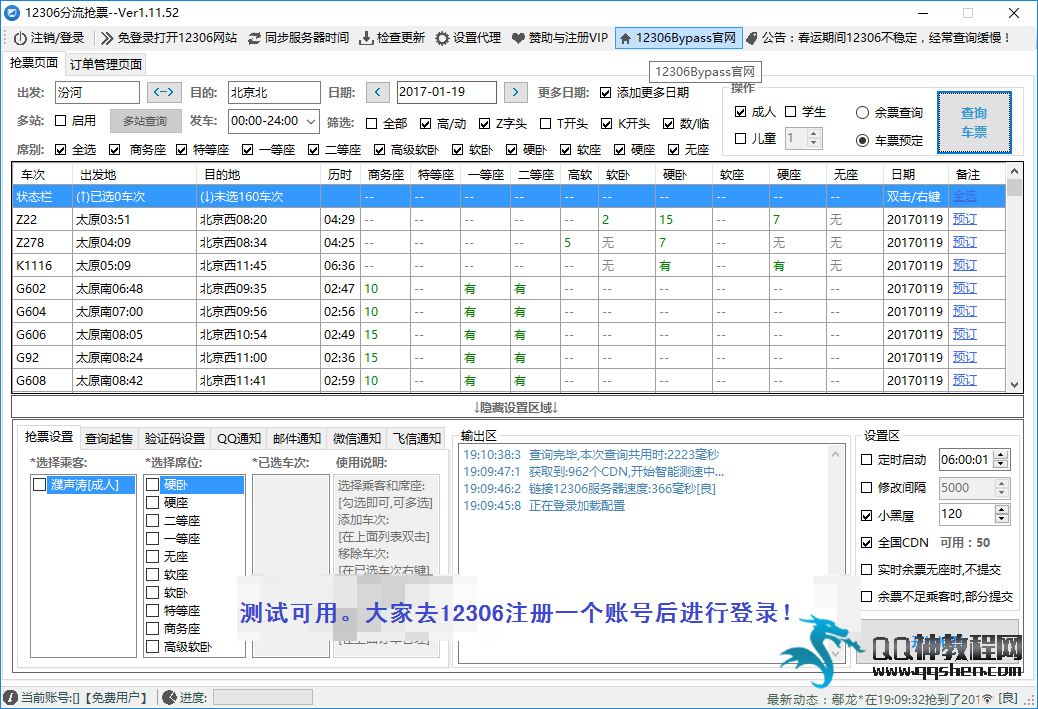This screenshot has height=709, width=1038.
Task: Open the 验证码设置 tab
Action: pyautogui.click(x=175, y=438)
